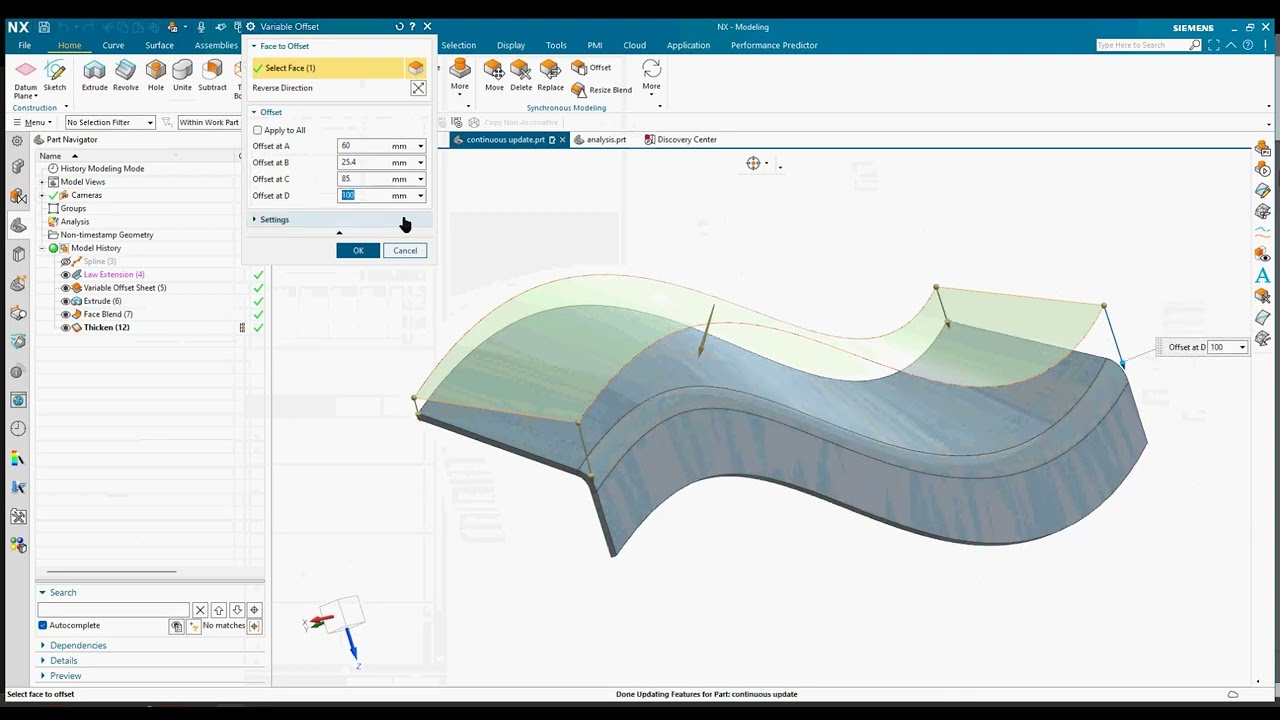Click the Resize Blend tool
The height and width of the screenshot is (720, 1280).
tap(601, 90)
